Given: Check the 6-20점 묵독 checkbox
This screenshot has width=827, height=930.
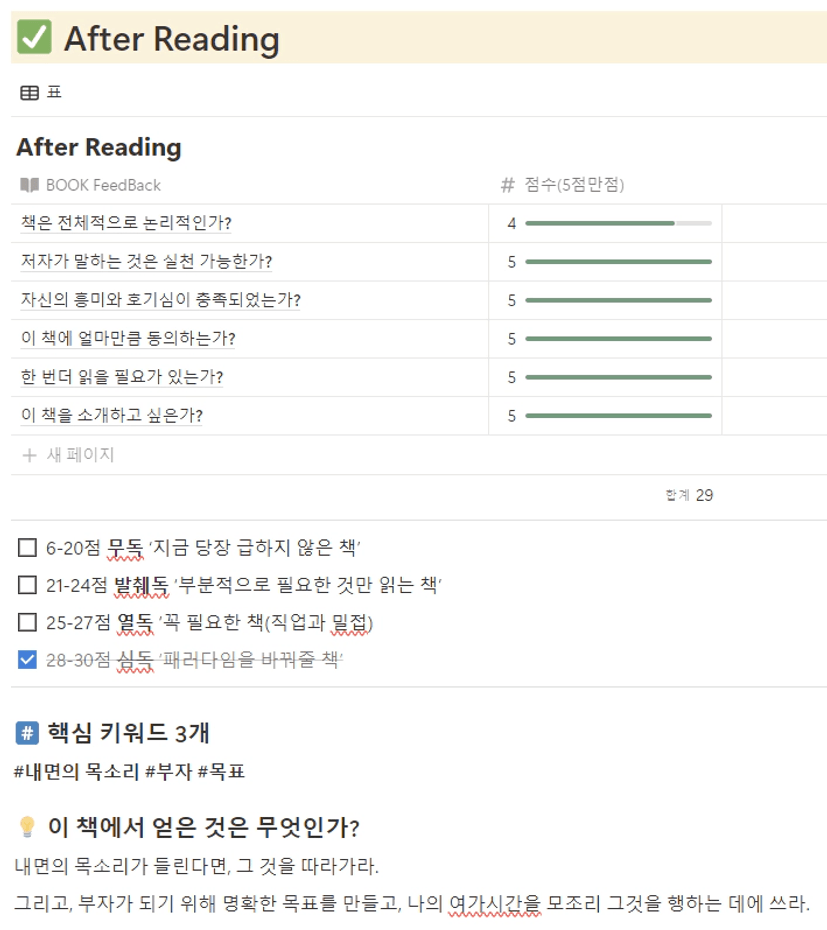Looking at the screenshot, I should pyautogui.click(x=27, y=547).
